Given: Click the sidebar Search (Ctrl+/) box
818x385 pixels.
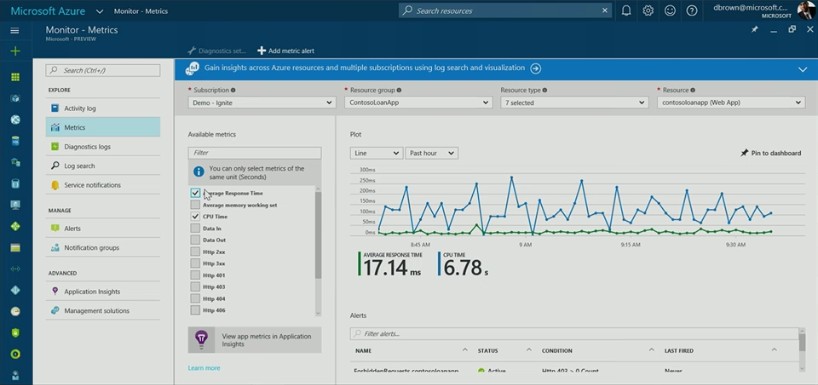Looking at the screenshot, I should (x=103, y=70).
